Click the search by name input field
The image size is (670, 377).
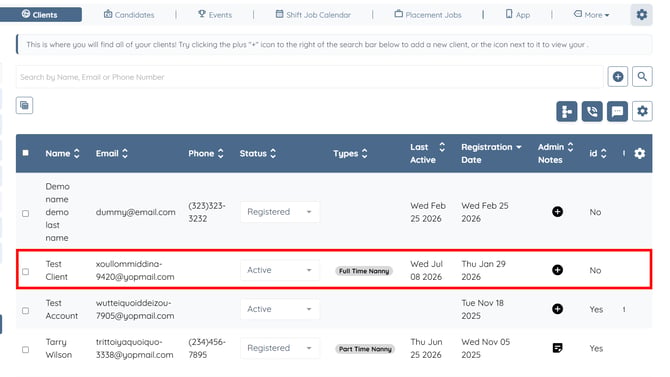tap(309, 77)
